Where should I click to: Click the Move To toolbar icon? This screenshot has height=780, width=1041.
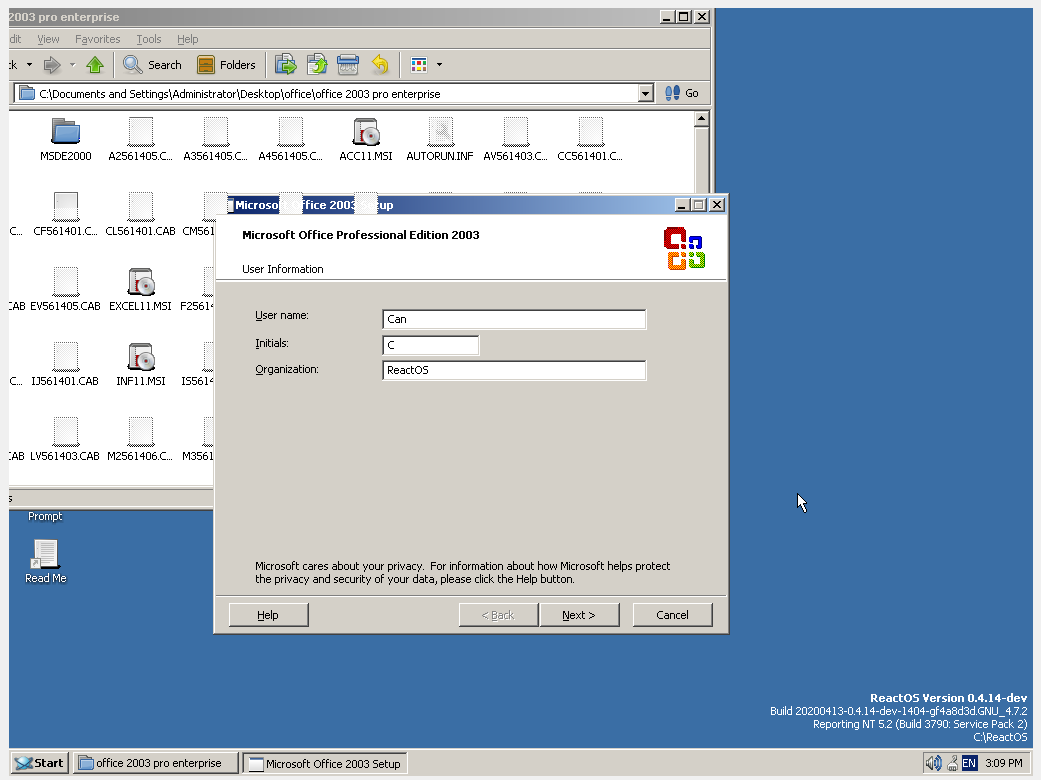click(x=286, y=65)
